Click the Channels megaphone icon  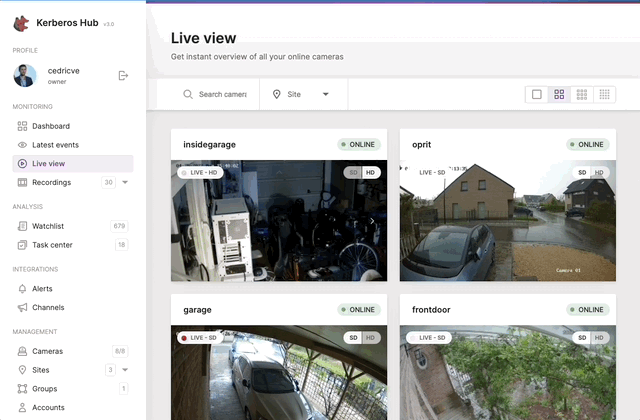[22, 307]
